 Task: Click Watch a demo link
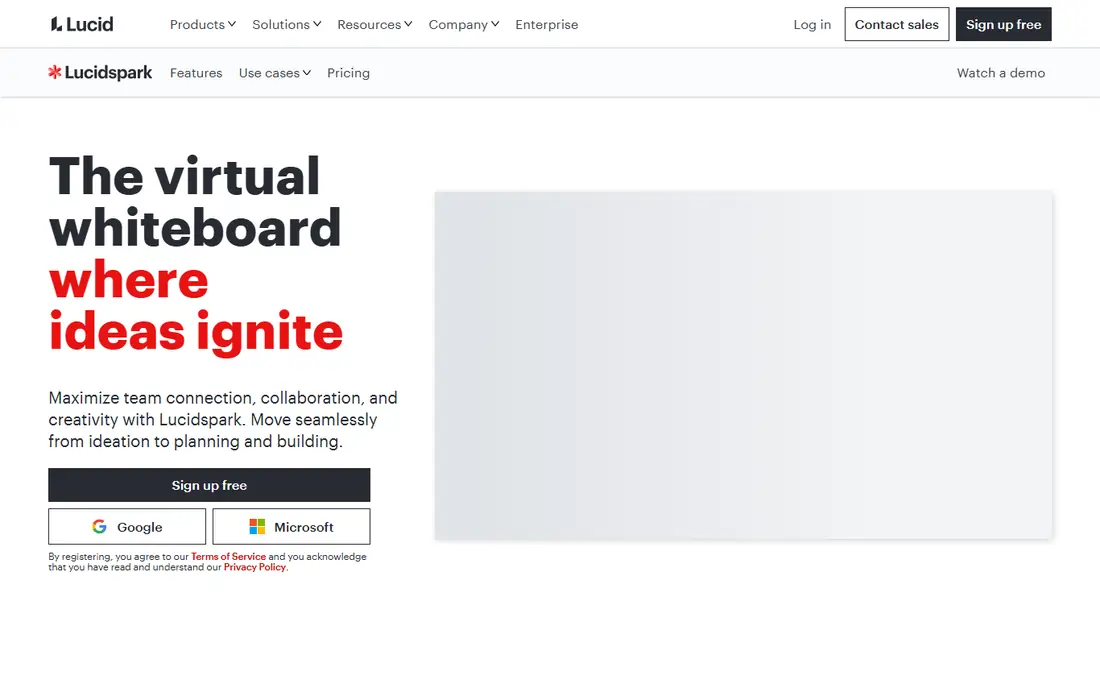tap(1000, 73)
